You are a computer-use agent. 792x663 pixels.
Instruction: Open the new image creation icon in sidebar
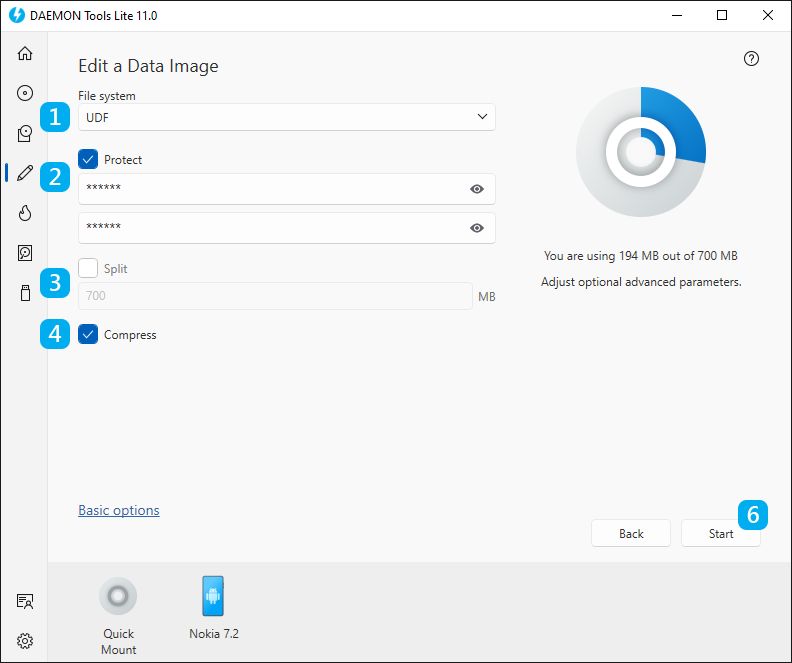coord(25,133)
